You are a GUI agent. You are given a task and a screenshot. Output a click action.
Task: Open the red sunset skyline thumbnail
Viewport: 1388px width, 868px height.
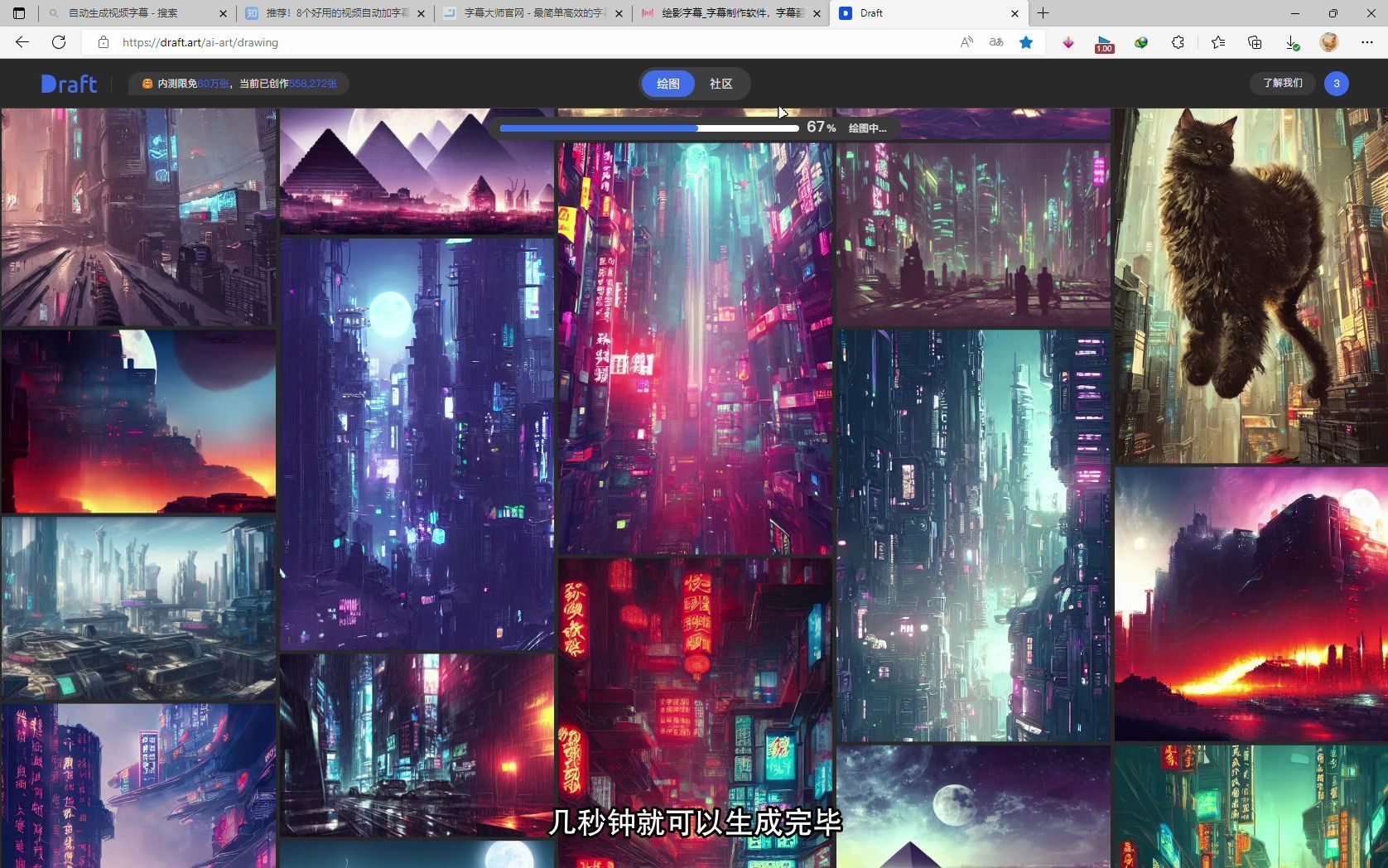[x=1251, y=604]
